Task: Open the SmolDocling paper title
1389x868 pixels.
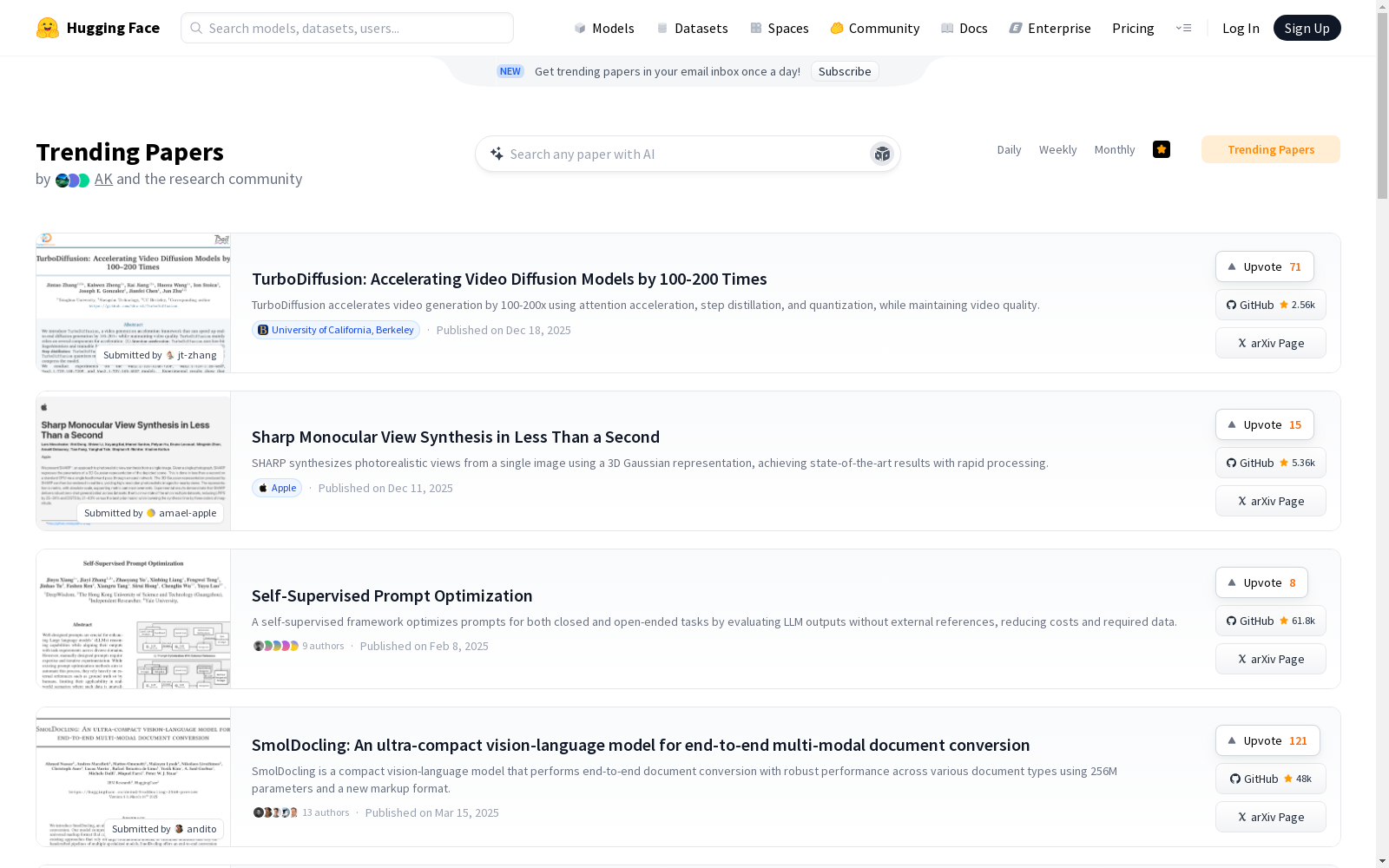Action: [x=641, y=745]
